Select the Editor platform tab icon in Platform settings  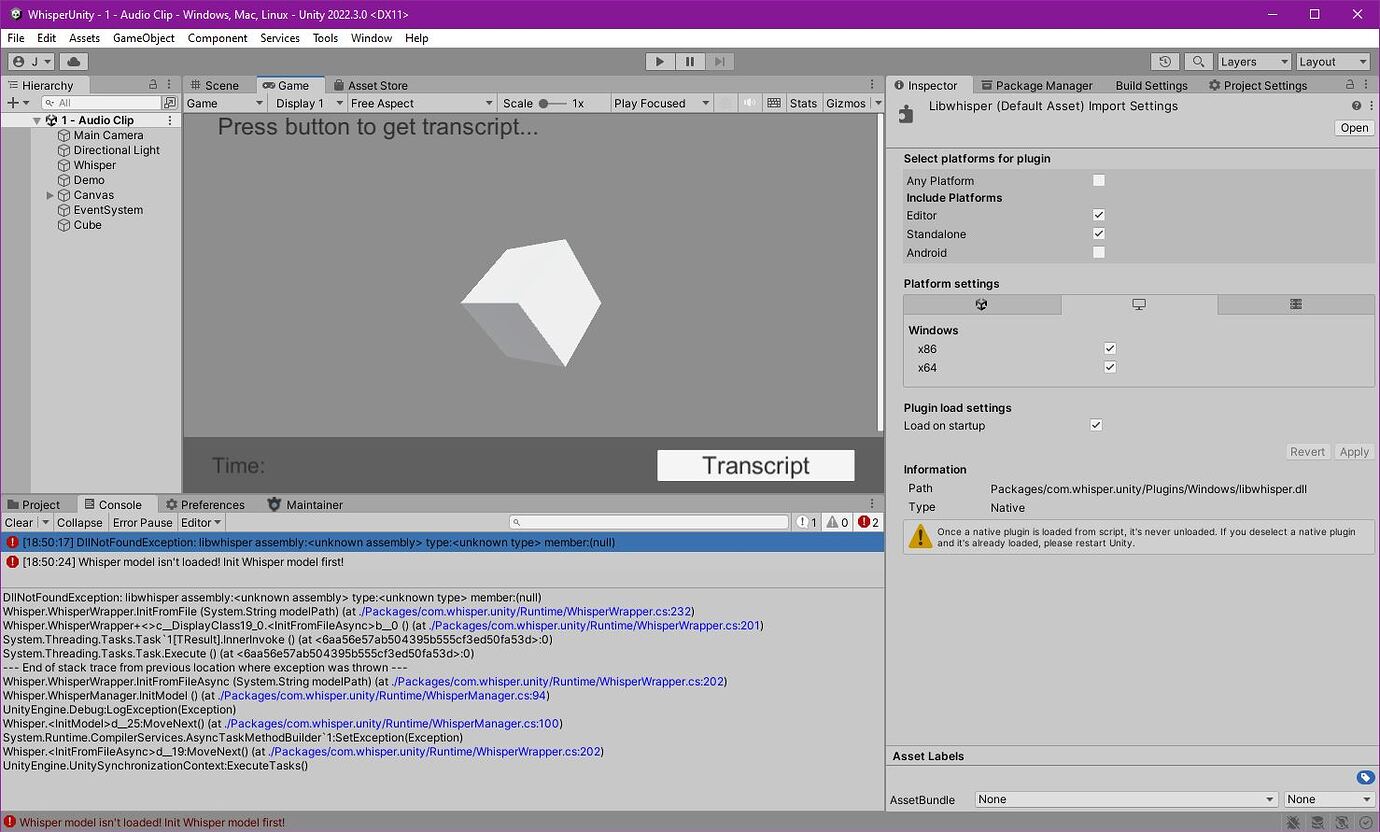(982, 304)
